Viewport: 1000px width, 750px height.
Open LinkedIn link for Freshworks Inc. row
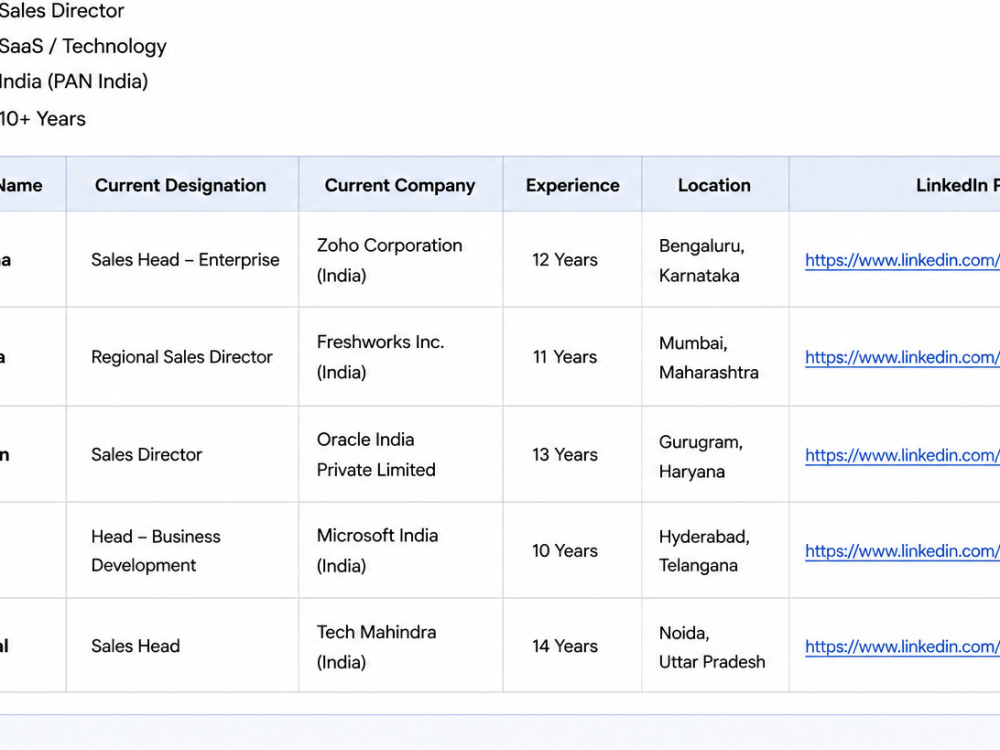pos(902,357)
